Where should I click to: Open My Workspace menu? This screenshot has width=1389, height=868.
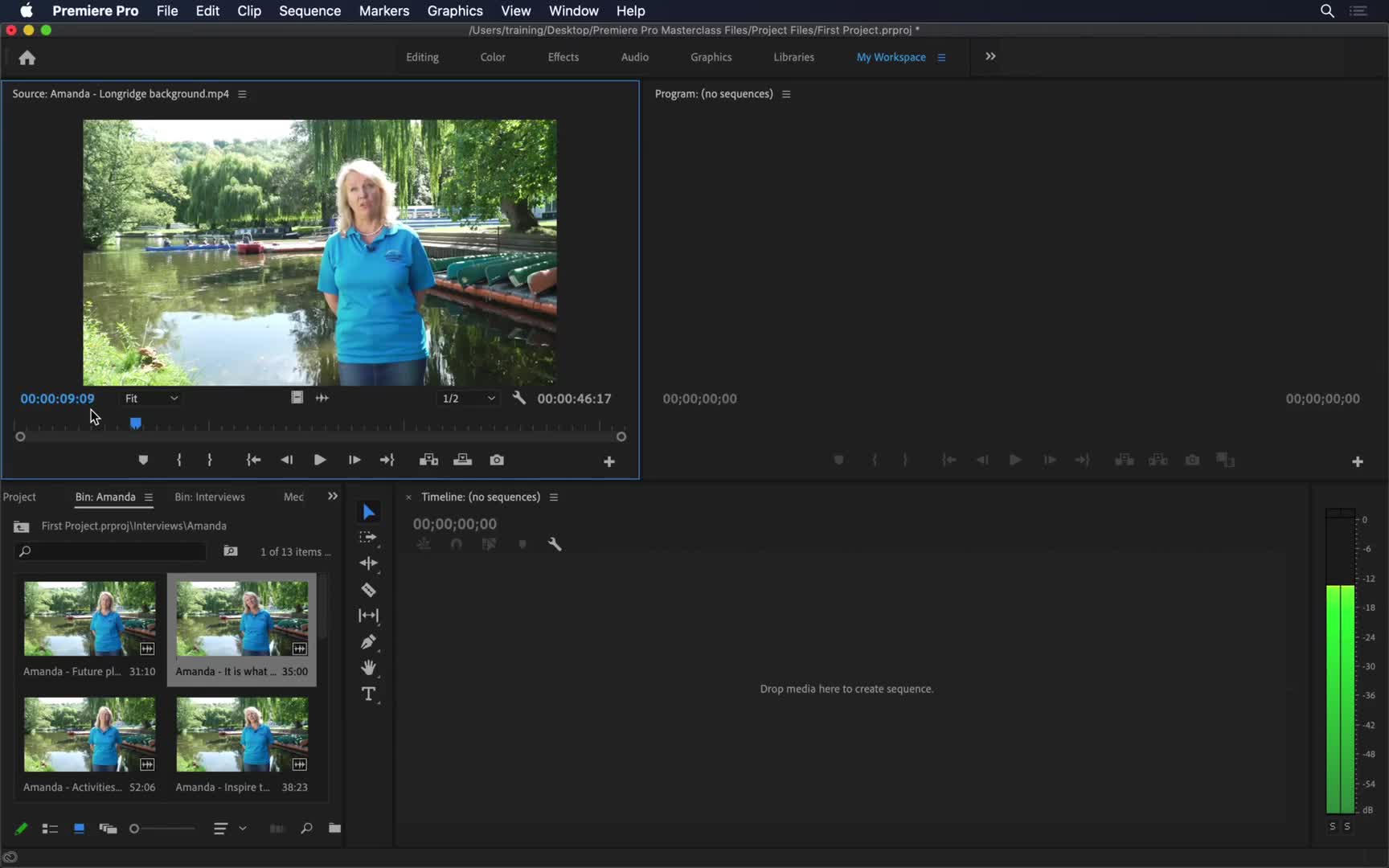point(941,58)
